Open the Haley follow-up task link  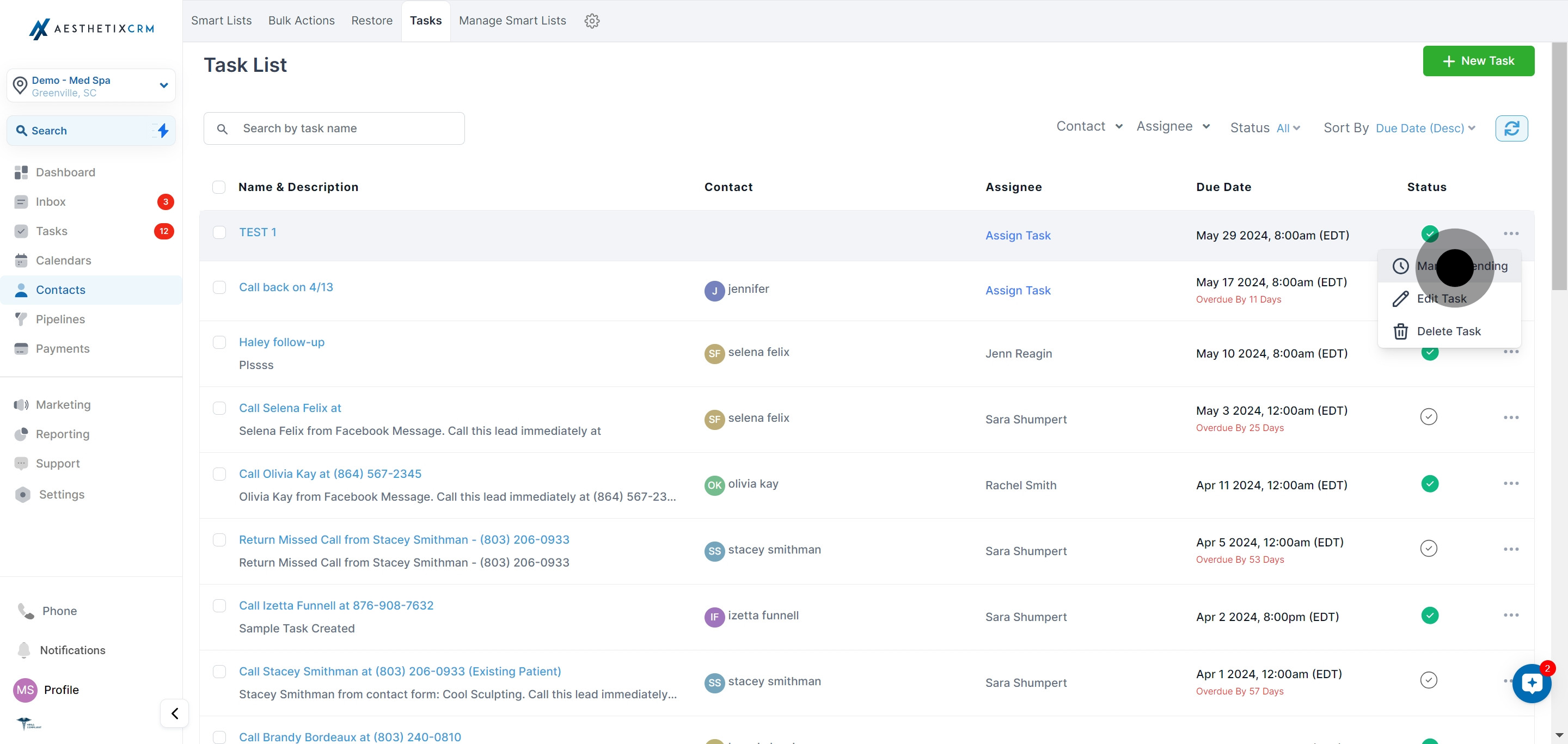click(281, 342)
